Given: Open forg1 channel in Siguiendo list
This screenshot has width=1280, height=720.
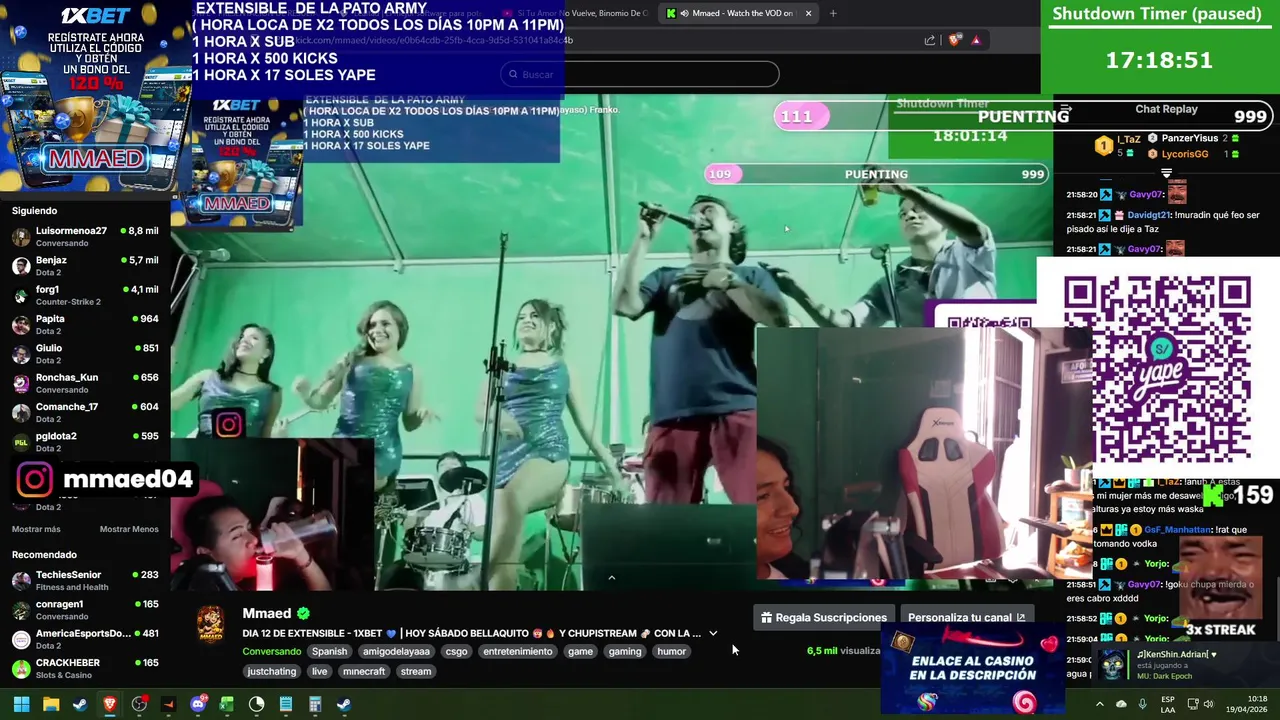Looking at the screenshot, I should point(85,295).
